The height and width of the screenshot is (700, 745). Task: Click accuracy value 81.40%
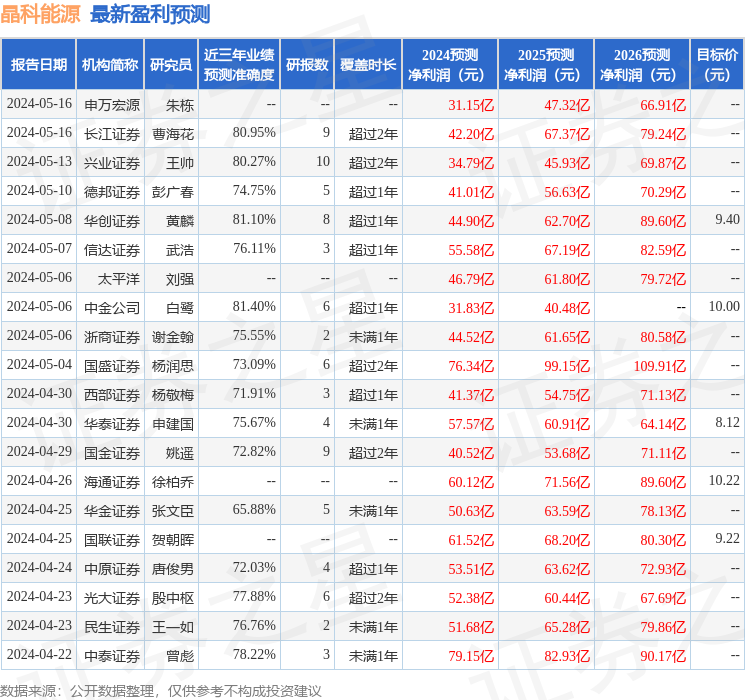pyautogui.click(x=254, y=306)
